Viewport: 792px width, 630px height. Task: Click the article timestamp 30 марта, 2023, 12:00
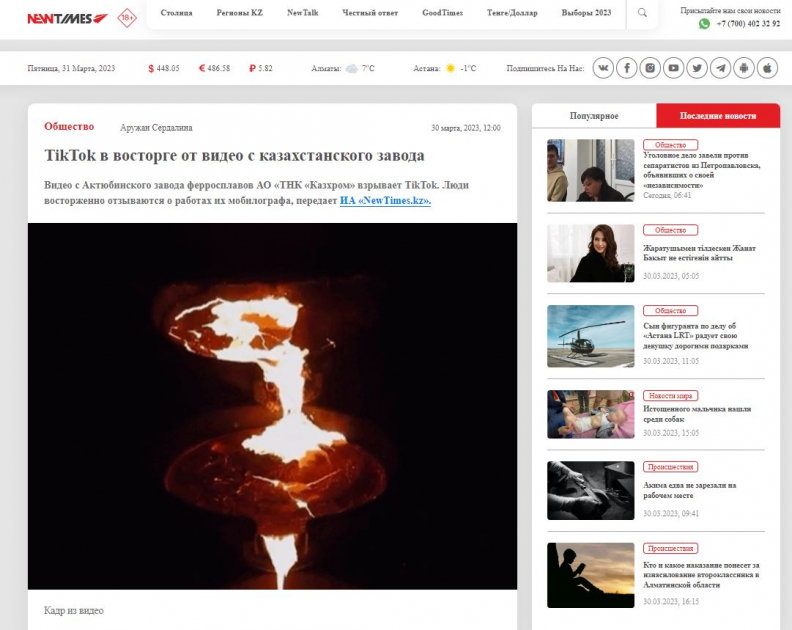(x=466, y=128)
